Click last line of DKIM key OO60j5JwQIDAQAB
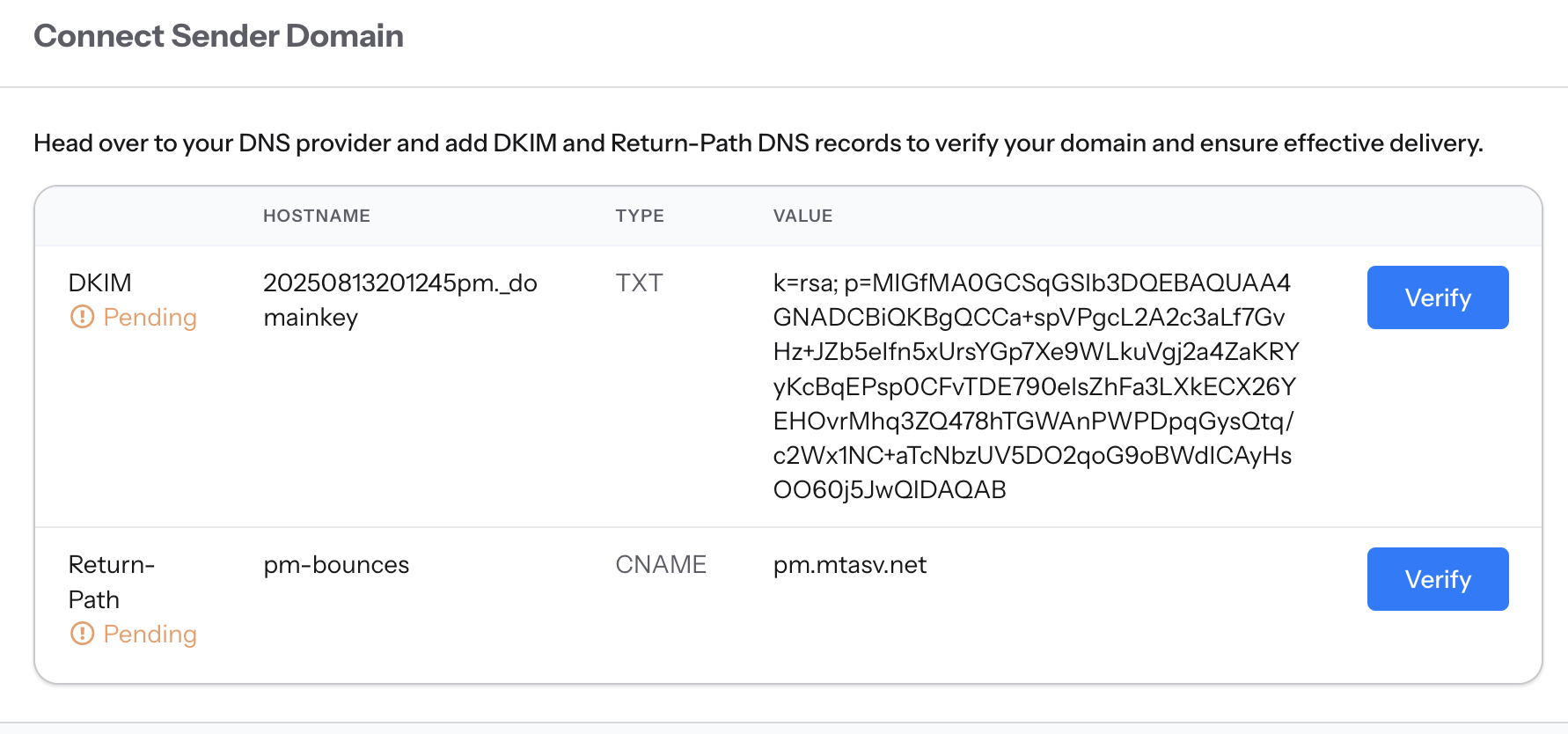The image size is (1568, 734). tap(890, 490)
